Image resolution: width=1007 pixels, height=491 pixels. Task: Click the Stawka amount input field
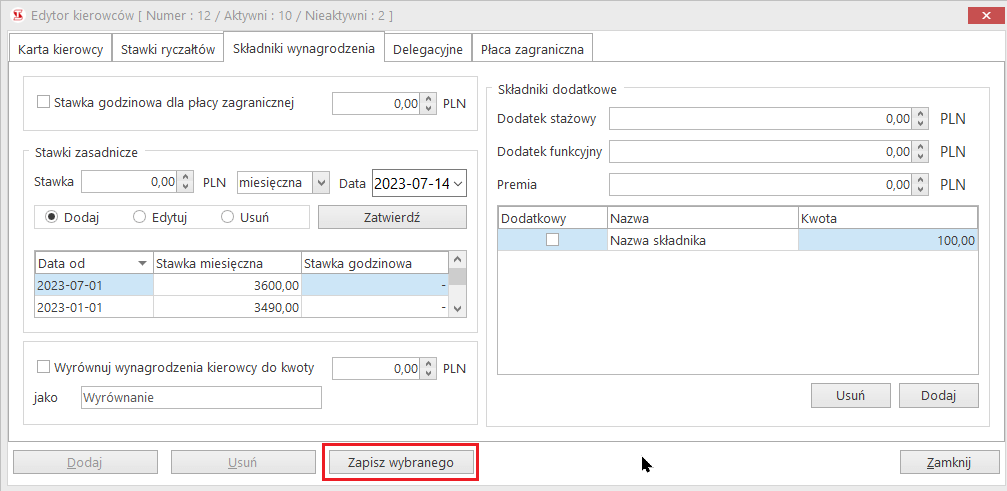(x=129, y=182)
